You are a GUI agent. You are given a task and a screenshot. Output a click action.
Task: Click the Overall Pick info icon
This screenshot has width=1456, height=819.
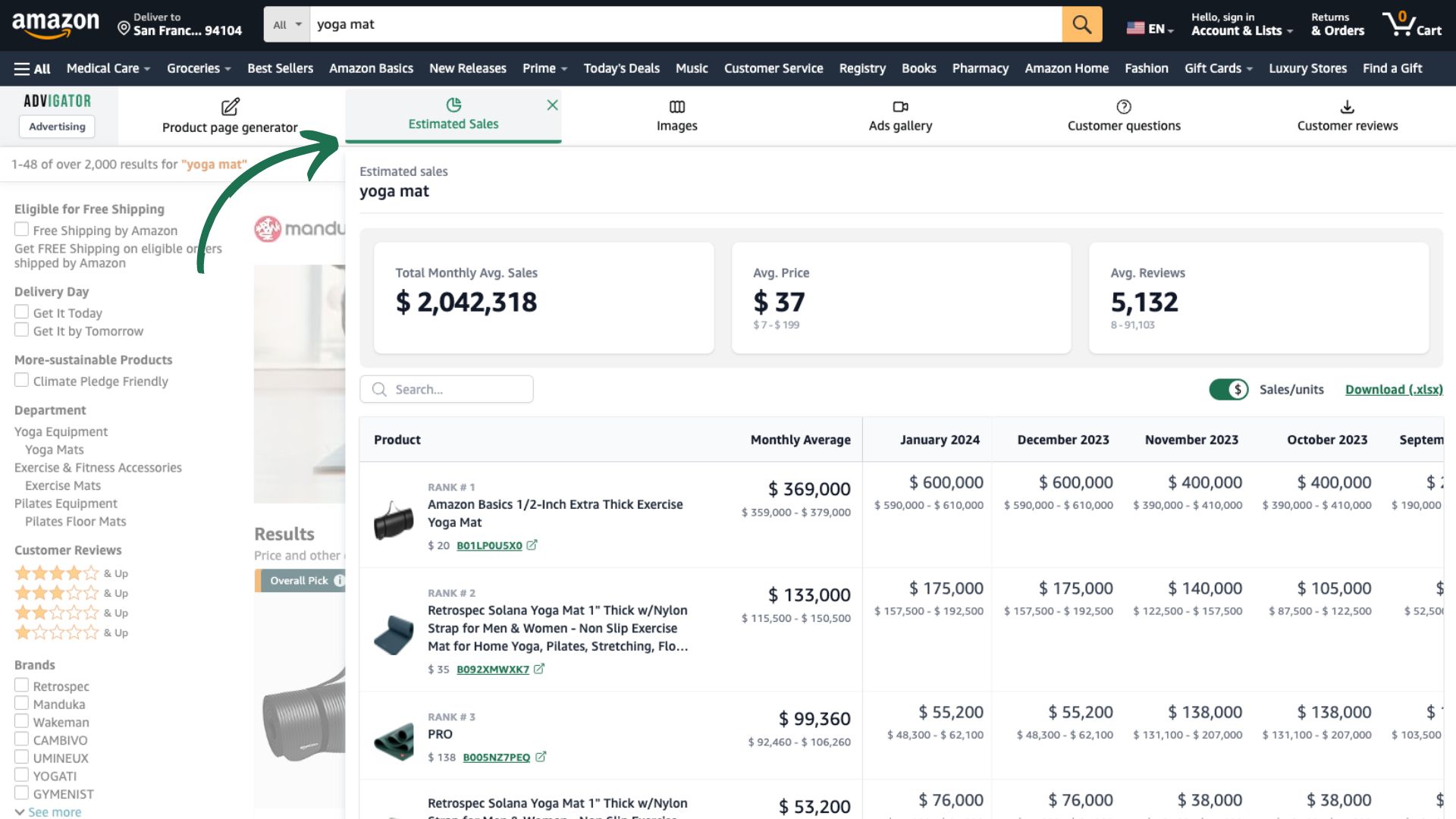pyautogui.click(x=339, y=581)
